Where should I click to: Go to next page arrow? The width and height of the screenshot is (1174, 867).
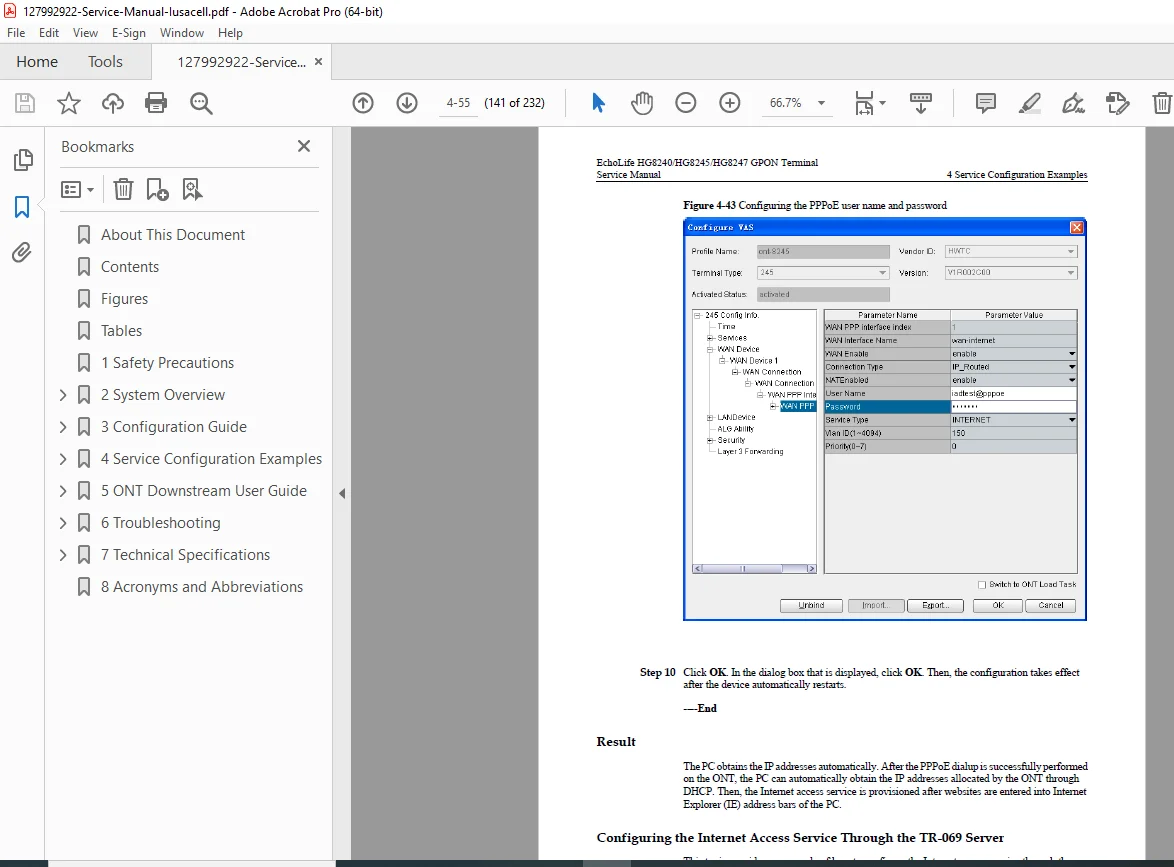(407, 103)
